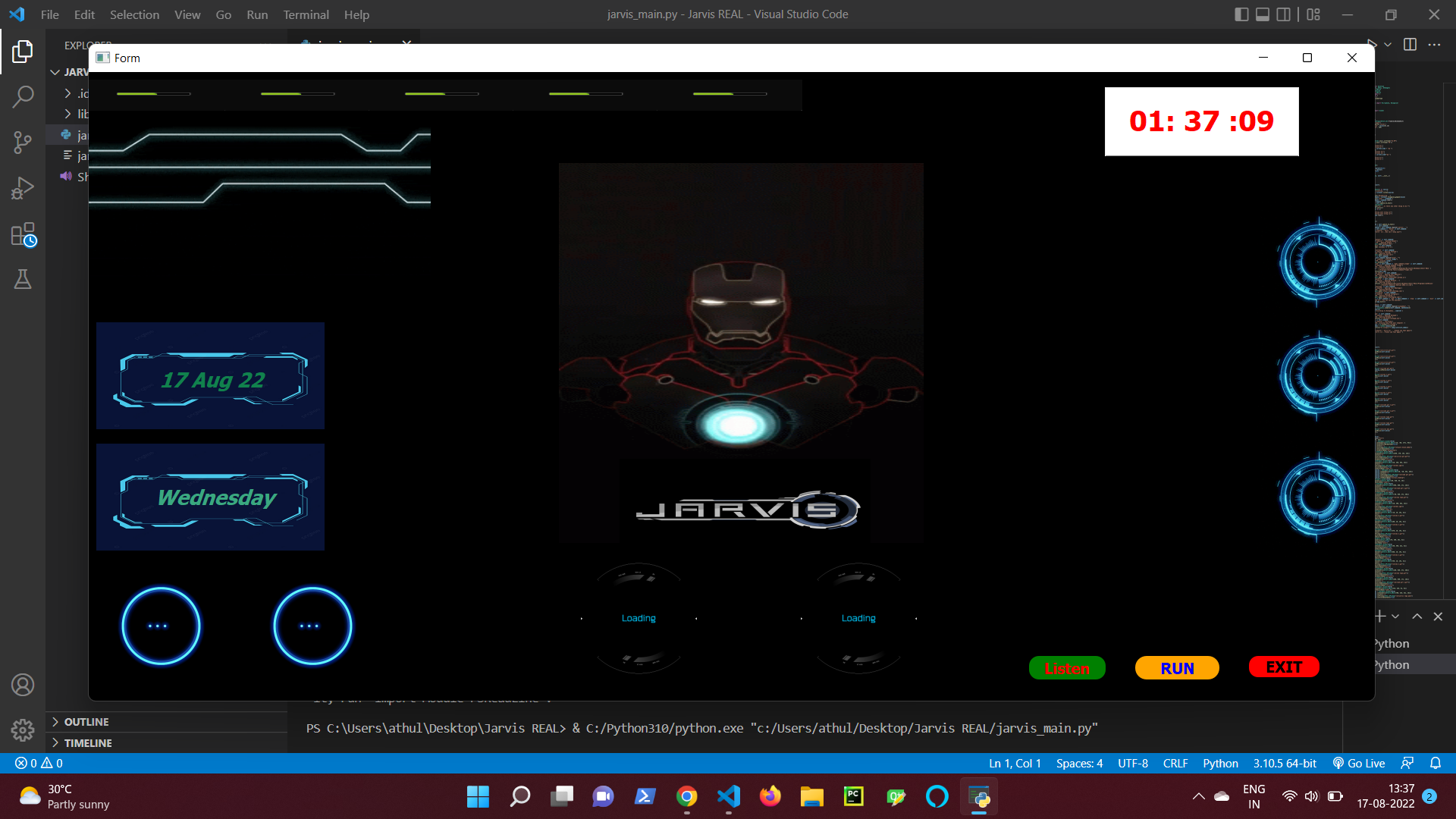
Task: Expand the TIMELINE section
Action: 167,743
